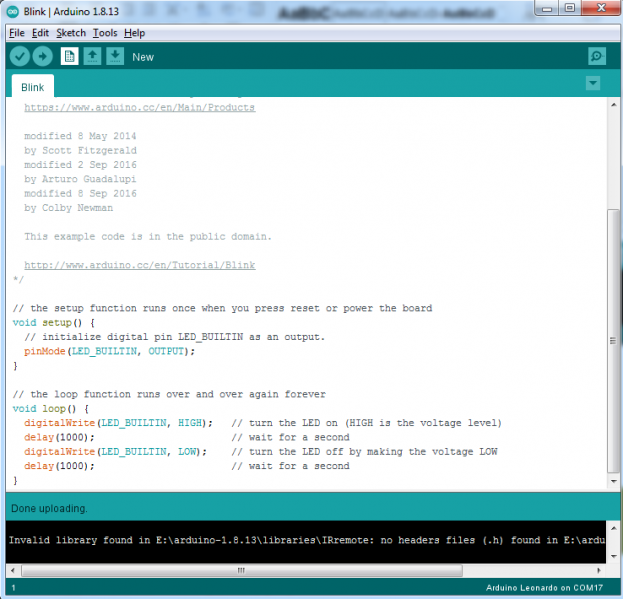The height and width of the screenshot is (599, 623).
Task: Select the Blink sketch tab
Action: (33, 87)
